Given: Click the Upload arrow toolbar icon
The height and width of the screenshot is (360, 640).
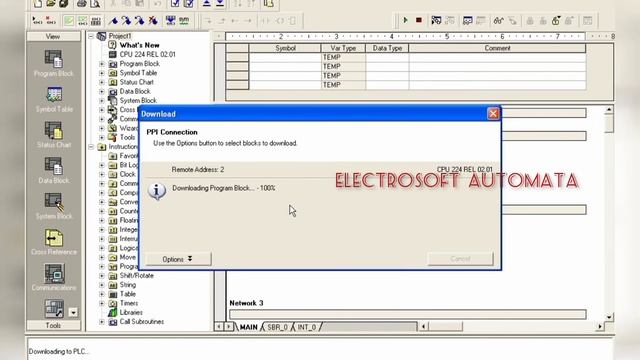Looking at the screenshot, I should click(x=207, y=4).
